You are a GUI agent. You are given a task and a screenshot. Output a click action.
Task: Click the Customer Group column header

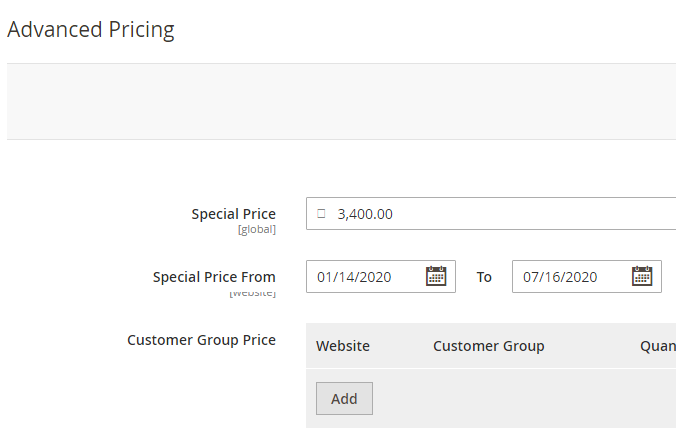488,346
